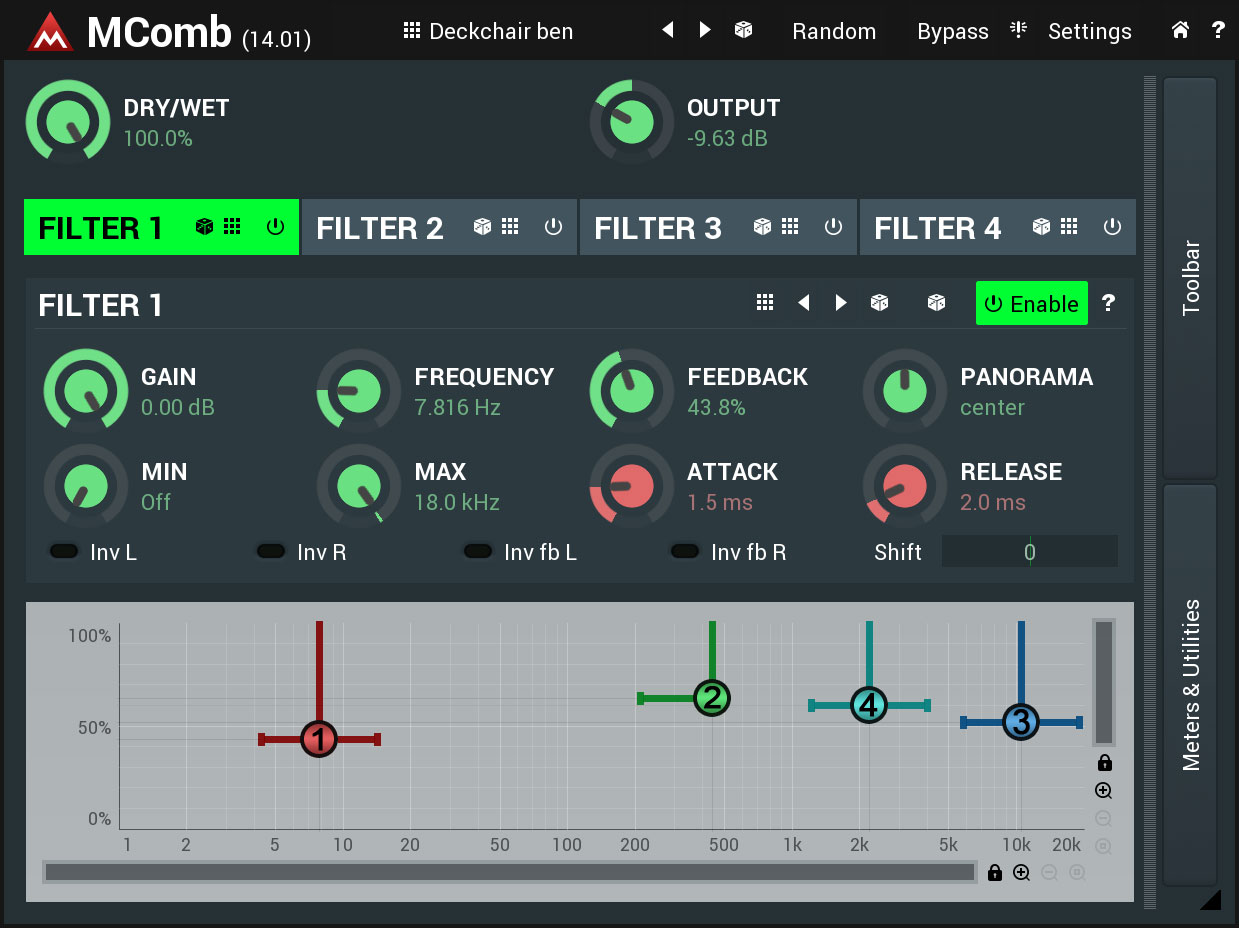Image resolution: width=1239 pixels, height=928 pixels.
Task: Click the next preset arrow in the Filter 1 header
Action: (x=840, y=302)
